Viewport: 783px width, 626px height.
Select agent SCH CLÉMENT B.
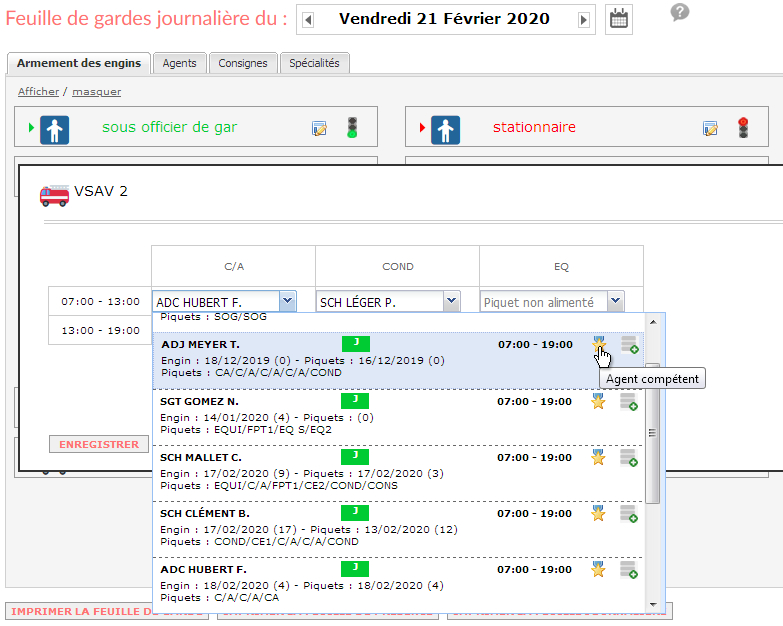(x=397, y=529)
